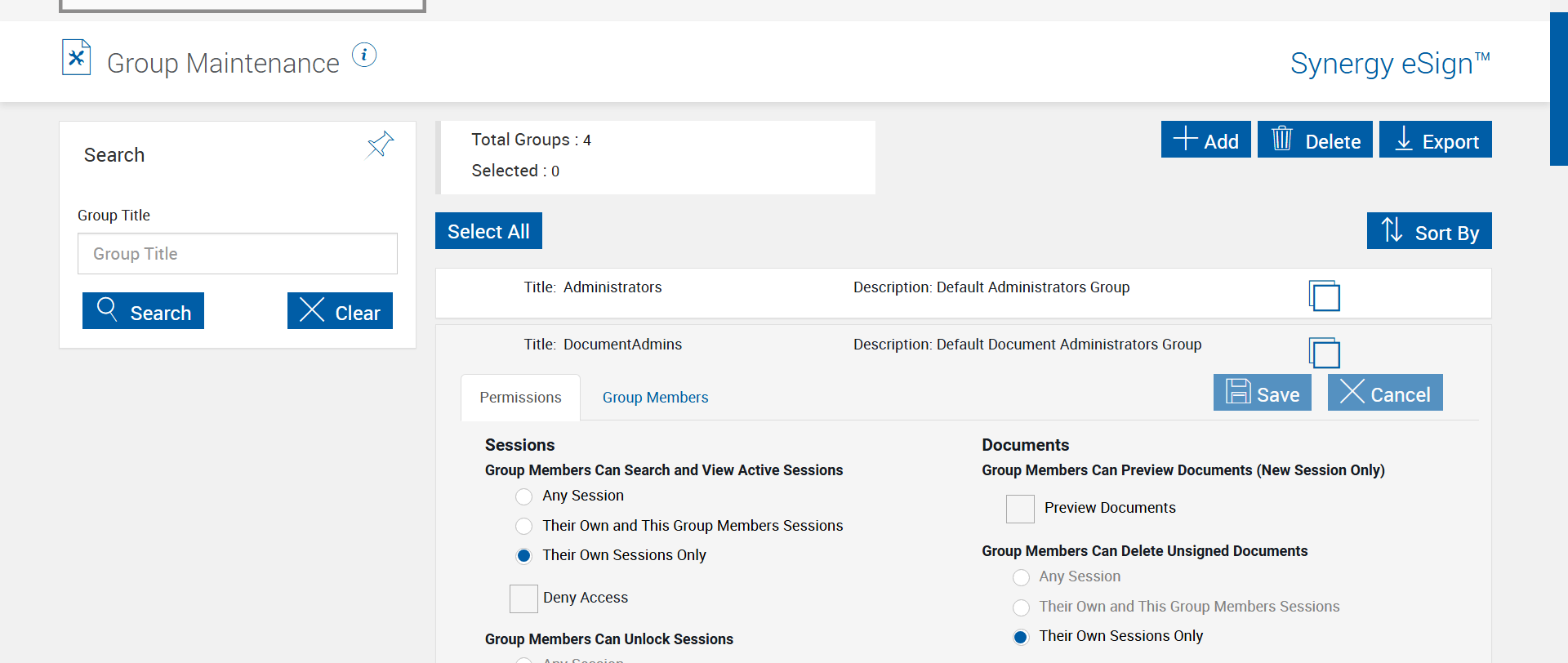The image size is (1568, 663).
Task: Pin the Search panel
Action: tap(380, 145)
